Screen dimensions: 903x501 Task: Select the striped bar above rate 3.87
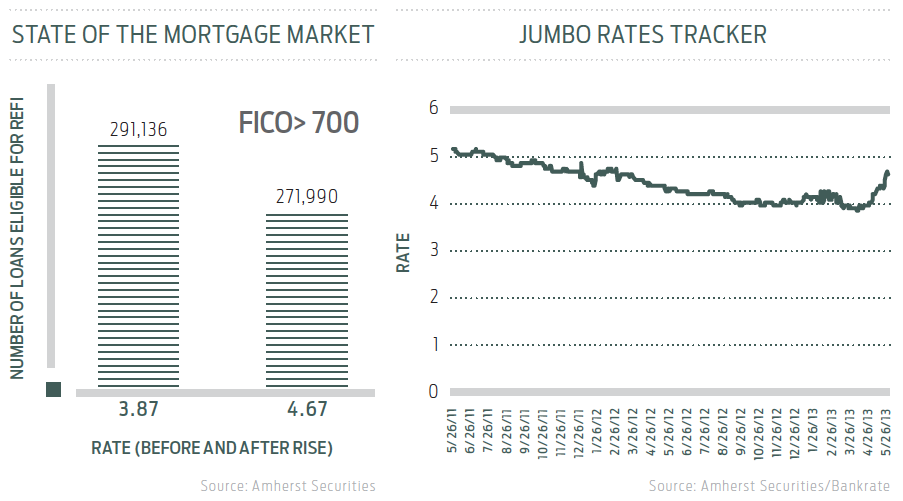138,264
